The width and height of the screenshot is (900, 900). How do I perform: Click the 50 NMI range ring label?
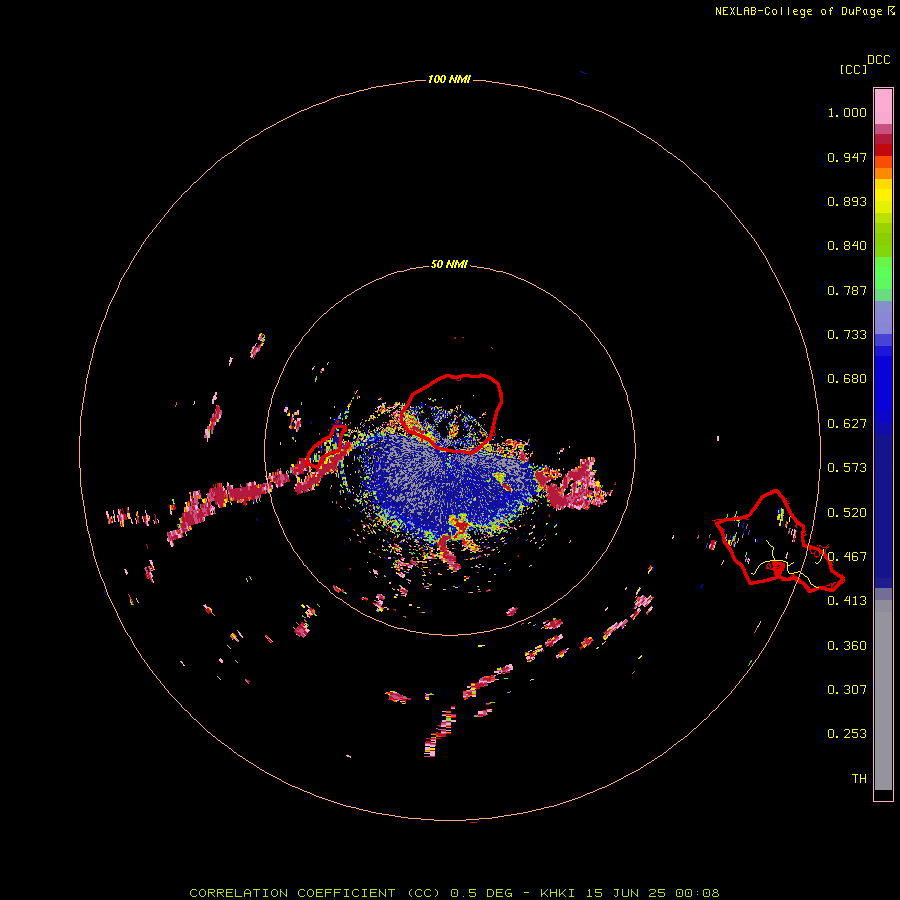point(449,264)
